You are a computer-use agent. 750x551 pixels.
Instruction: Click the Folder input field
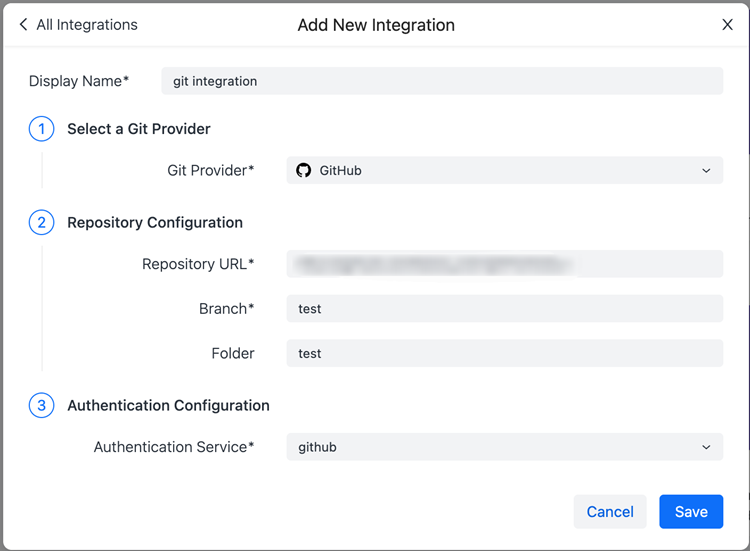[504, 353]
